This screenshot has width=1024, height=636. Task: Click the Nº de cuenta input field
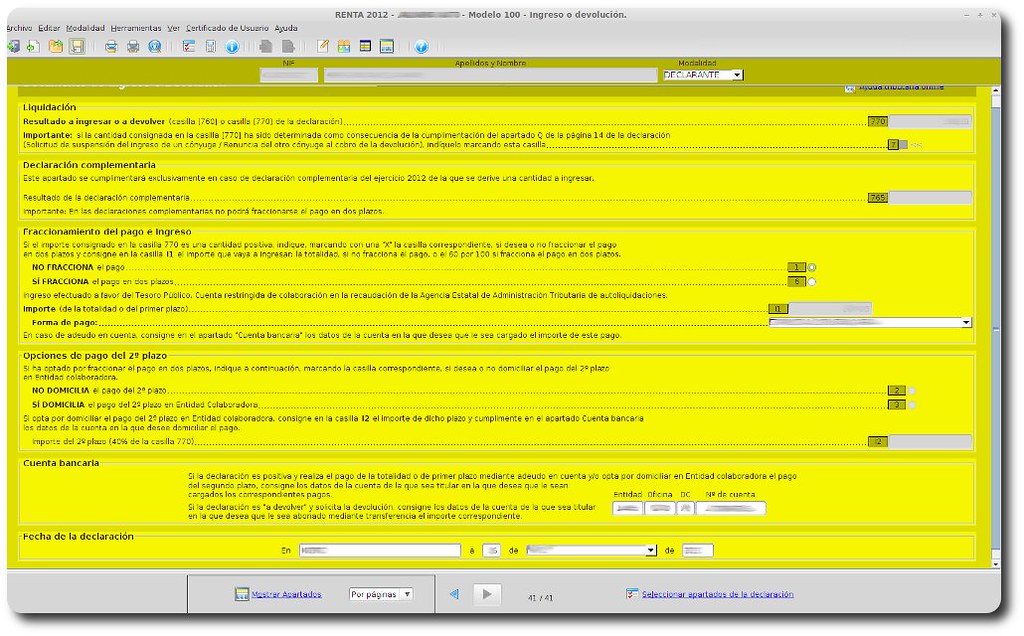(731, 508)
